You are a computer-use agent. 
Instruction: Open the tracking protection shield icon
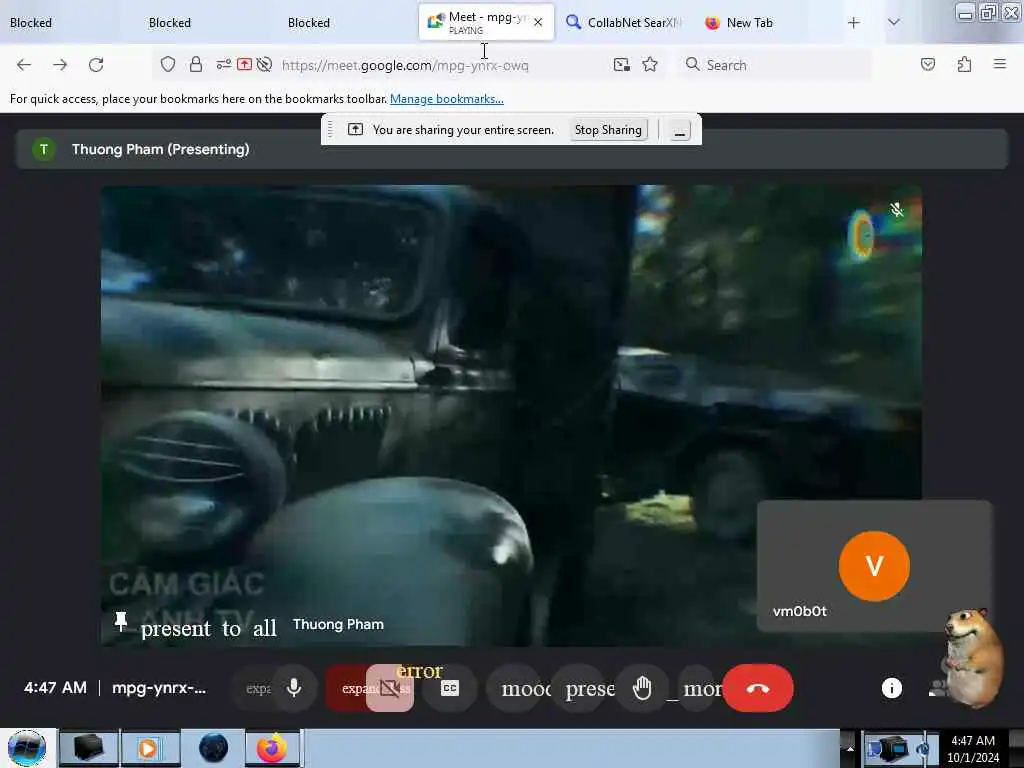(x=168, y=64)
